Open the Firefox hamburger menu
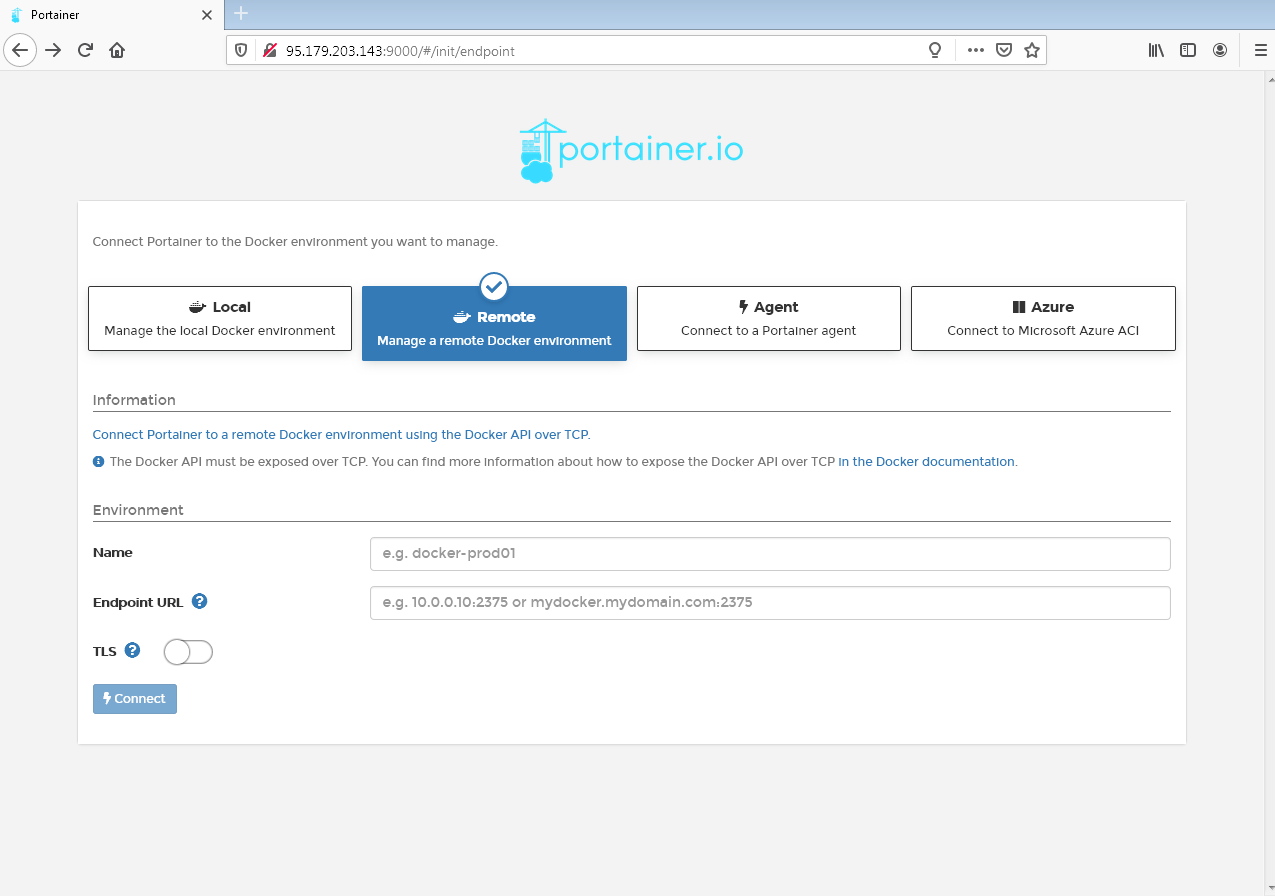Screen dimensions: 1275x896 pos(1260,50)
